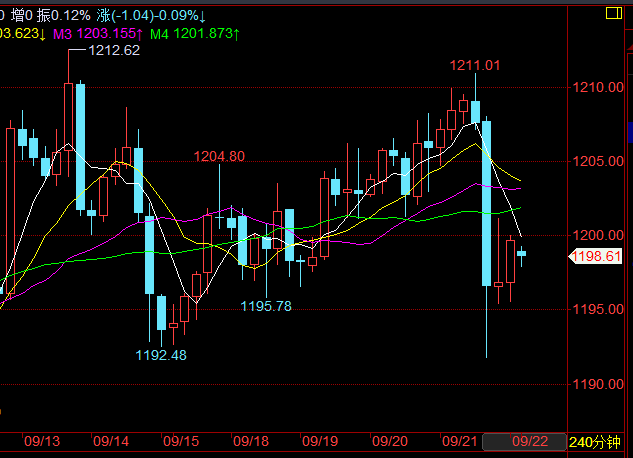Click the 09/14 date marker
This screenshot has height=458, width=633.
111,441
